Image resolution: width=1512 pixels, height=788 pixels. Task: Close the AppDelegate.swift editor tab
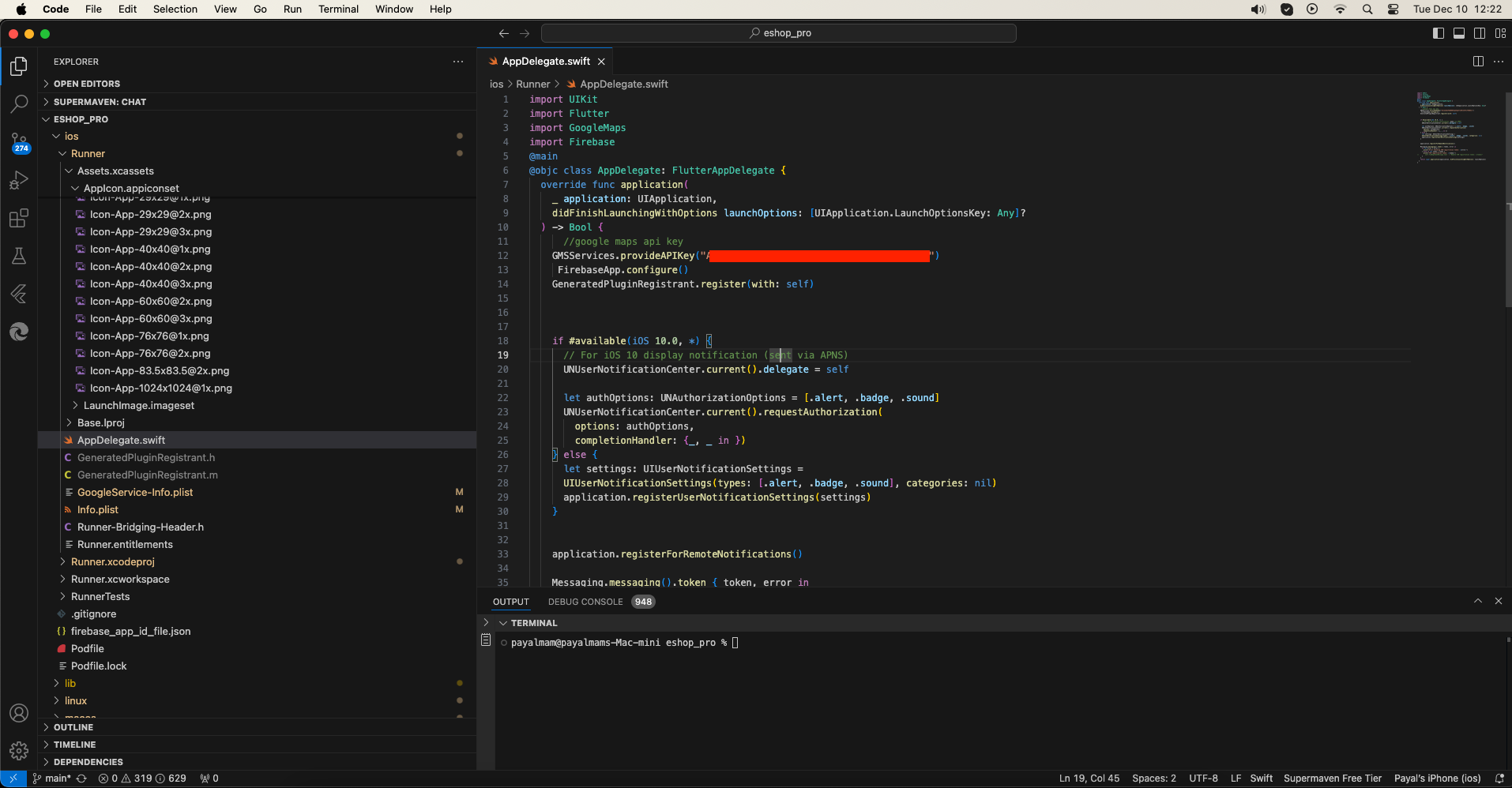601,62
